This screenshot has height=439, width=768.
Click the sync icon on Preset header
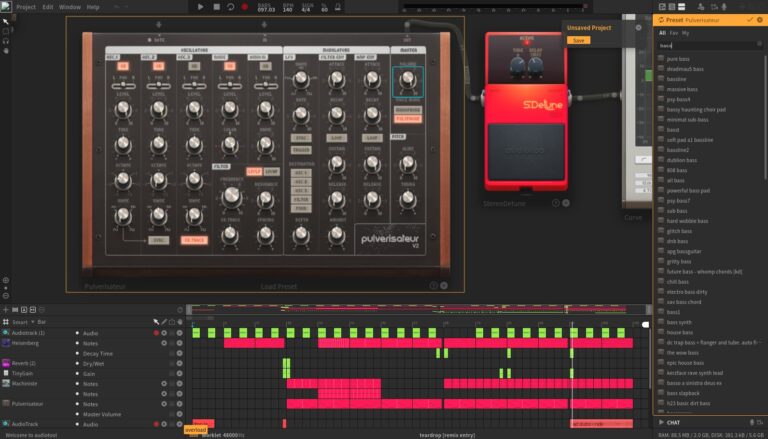(x=661, y=20)
